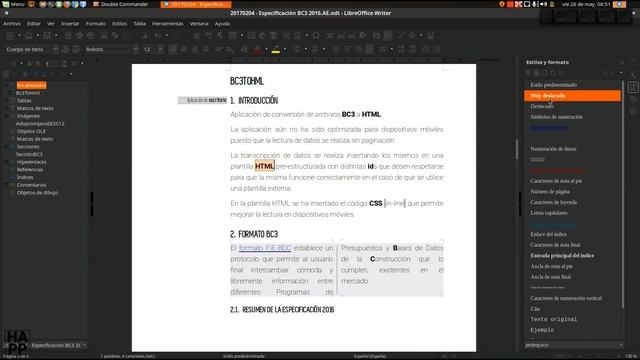
Task: Select the Line drawing tool icon
Action: click(401, 36)
